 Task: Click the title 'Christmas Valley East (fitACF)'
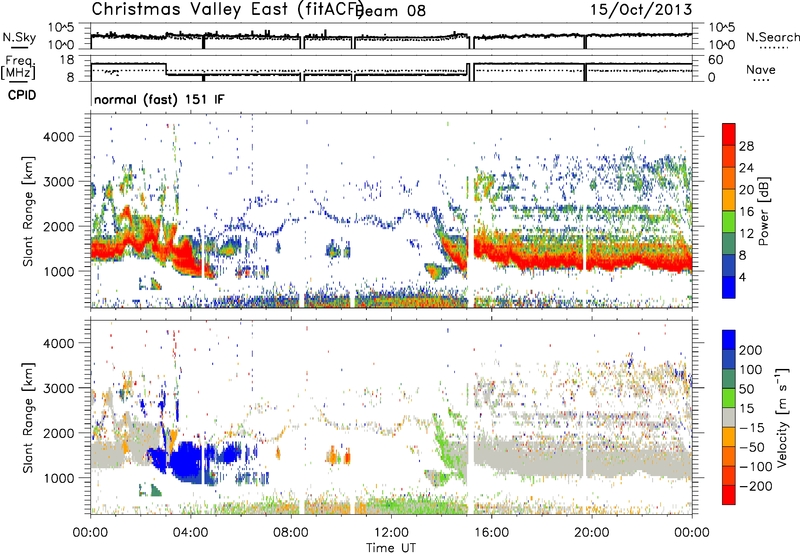pos(228,10)
